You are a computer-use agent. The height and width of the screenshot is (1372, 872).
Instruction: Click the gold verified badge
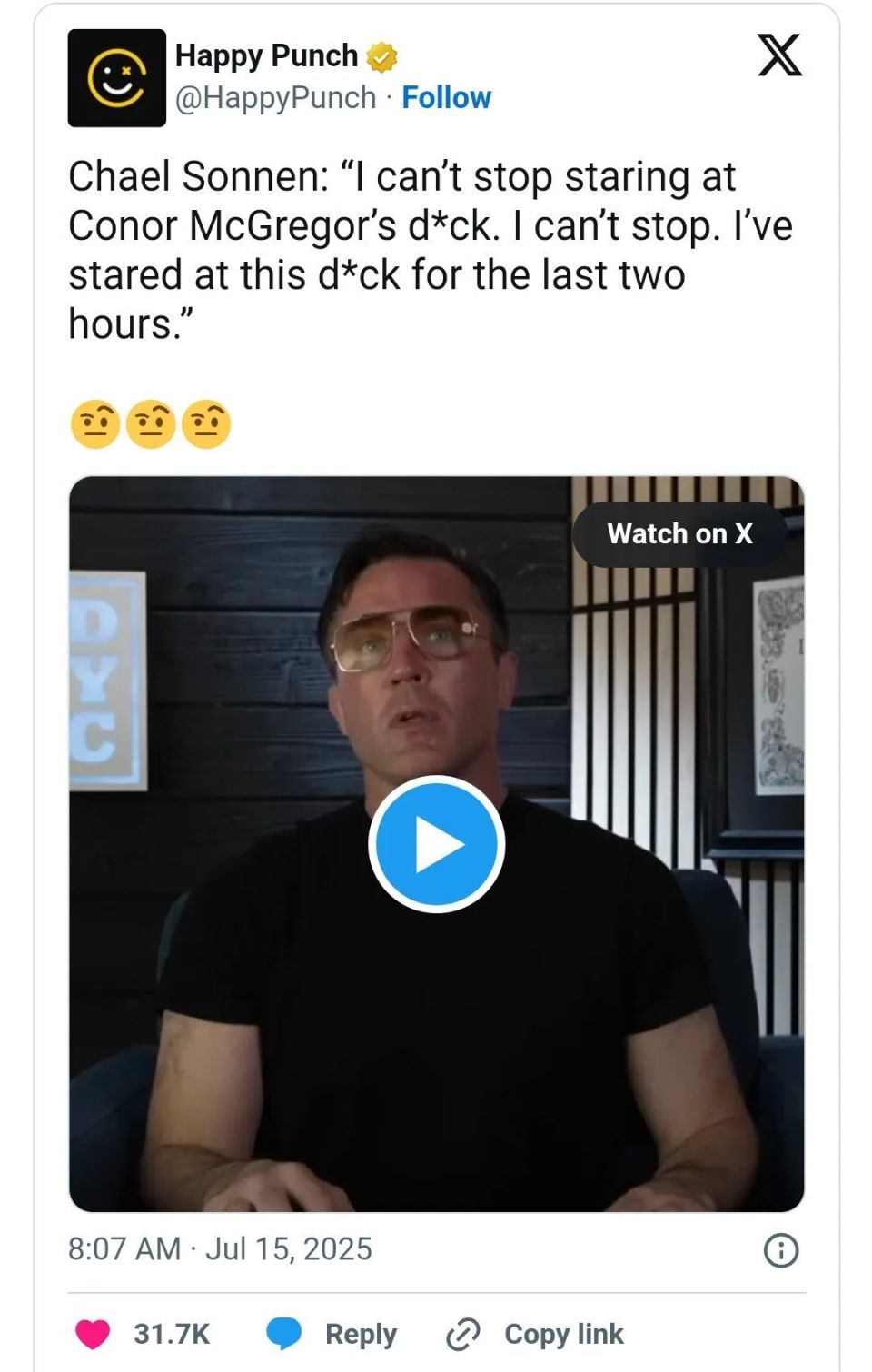pyautogui.click(x=381, y=56)
